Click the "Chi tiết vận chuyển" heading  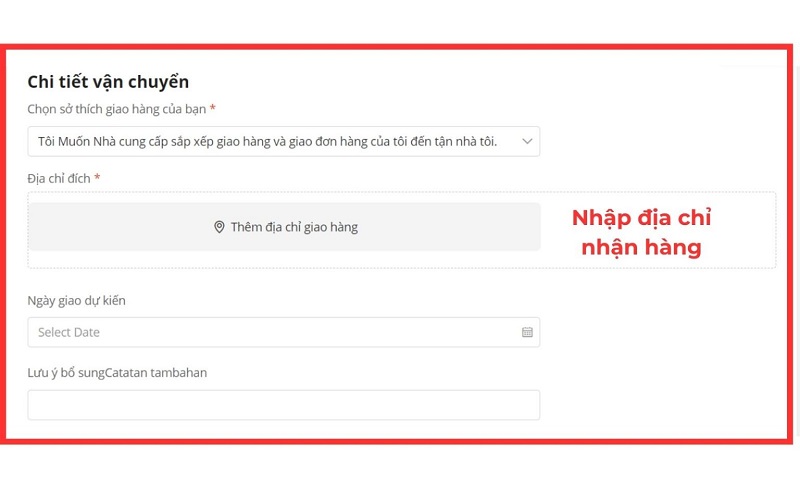click(x=108, y=82)
